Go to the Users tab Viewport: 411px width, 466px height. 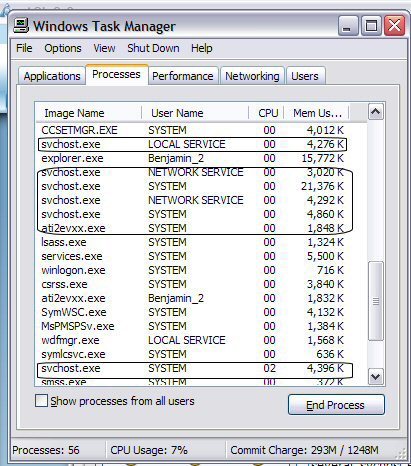coord(305,76)
